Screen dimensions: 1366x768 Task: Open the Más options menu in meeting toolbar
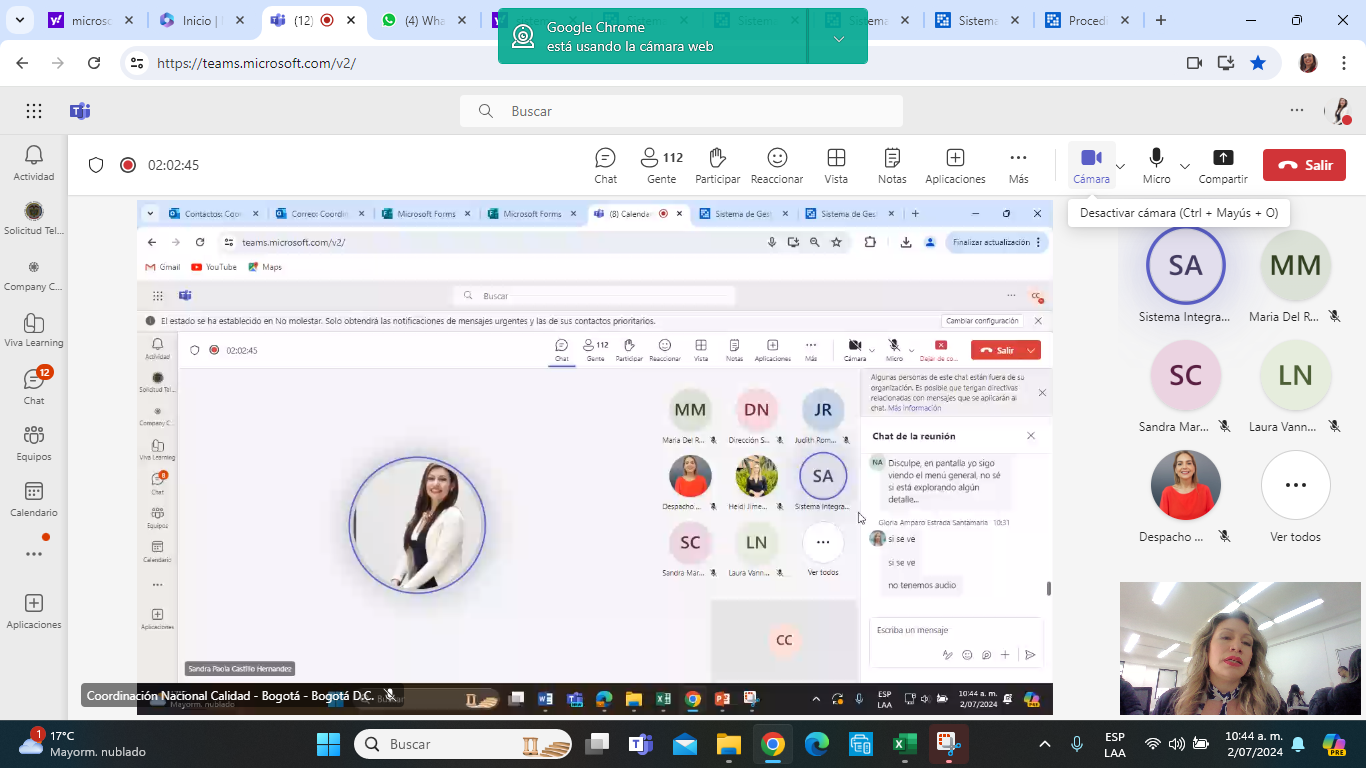(x=1018, y=166)
